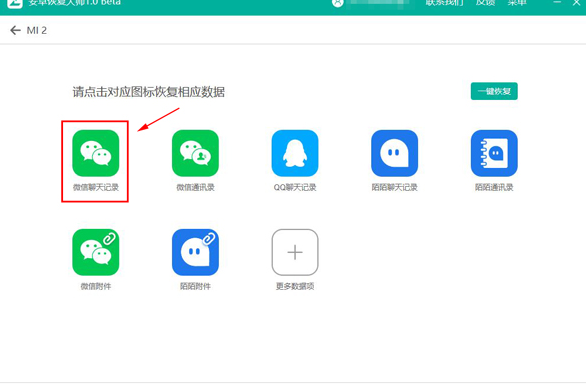Open WeChat contacts (微信通讯录) icon
This screenshot has height=386, width=586.
click(x=195, y=153)
